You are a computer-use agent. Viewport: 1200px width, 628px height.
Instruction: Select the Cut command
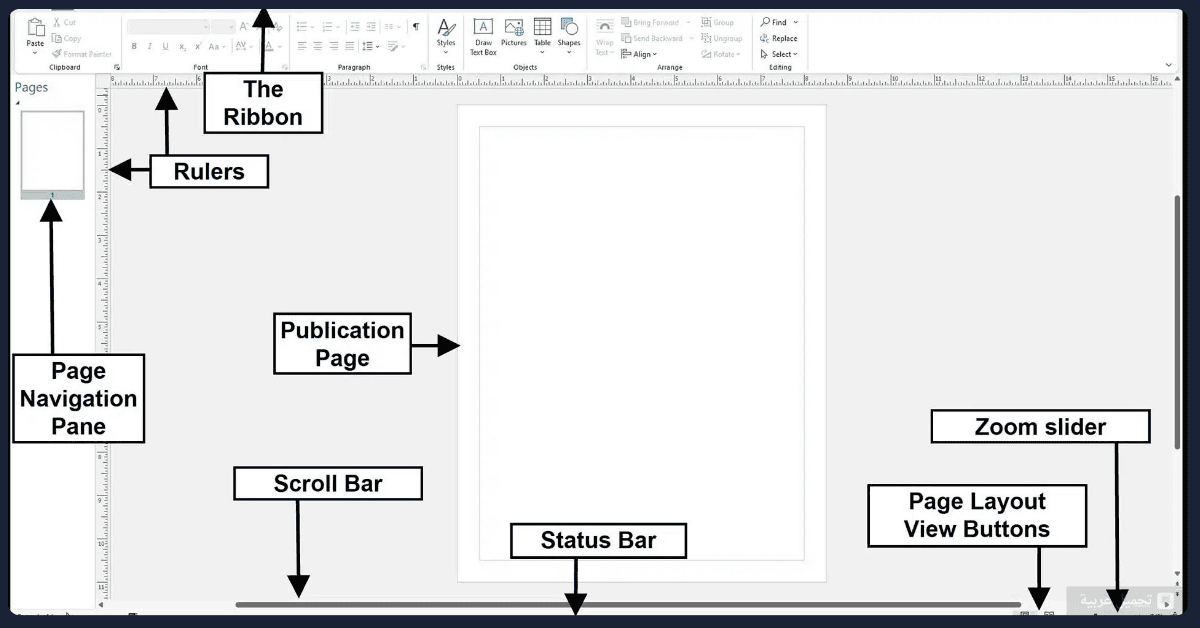point(64,22)
